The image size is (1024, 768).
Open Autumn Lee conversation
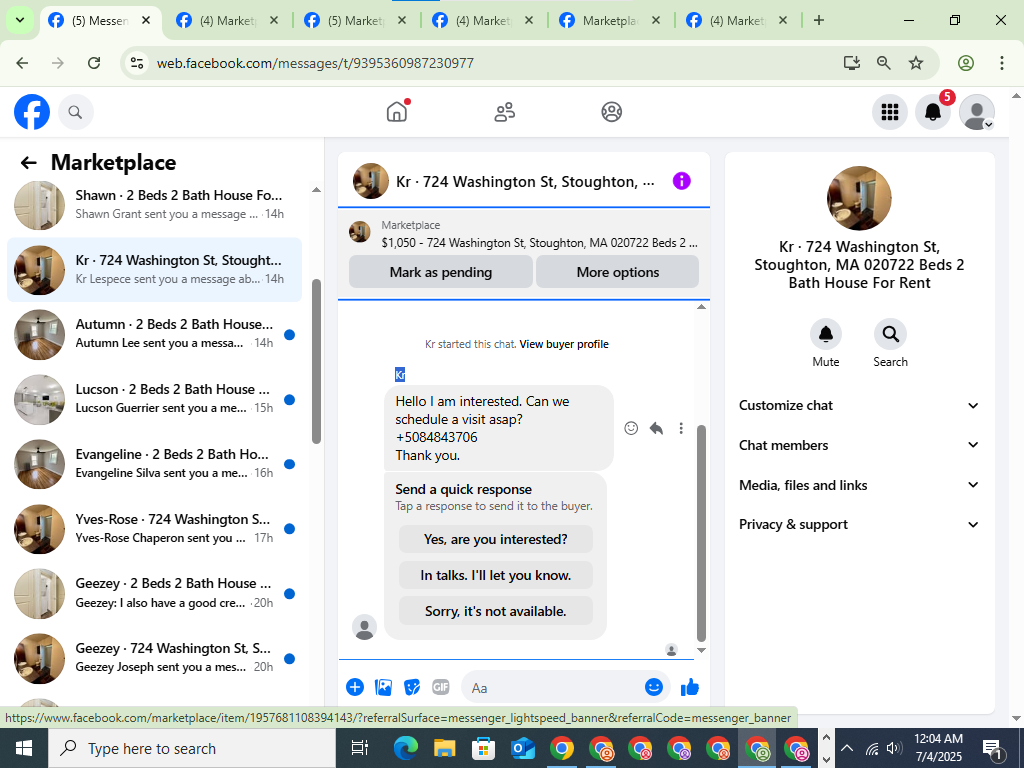click(x=155, y=334)
